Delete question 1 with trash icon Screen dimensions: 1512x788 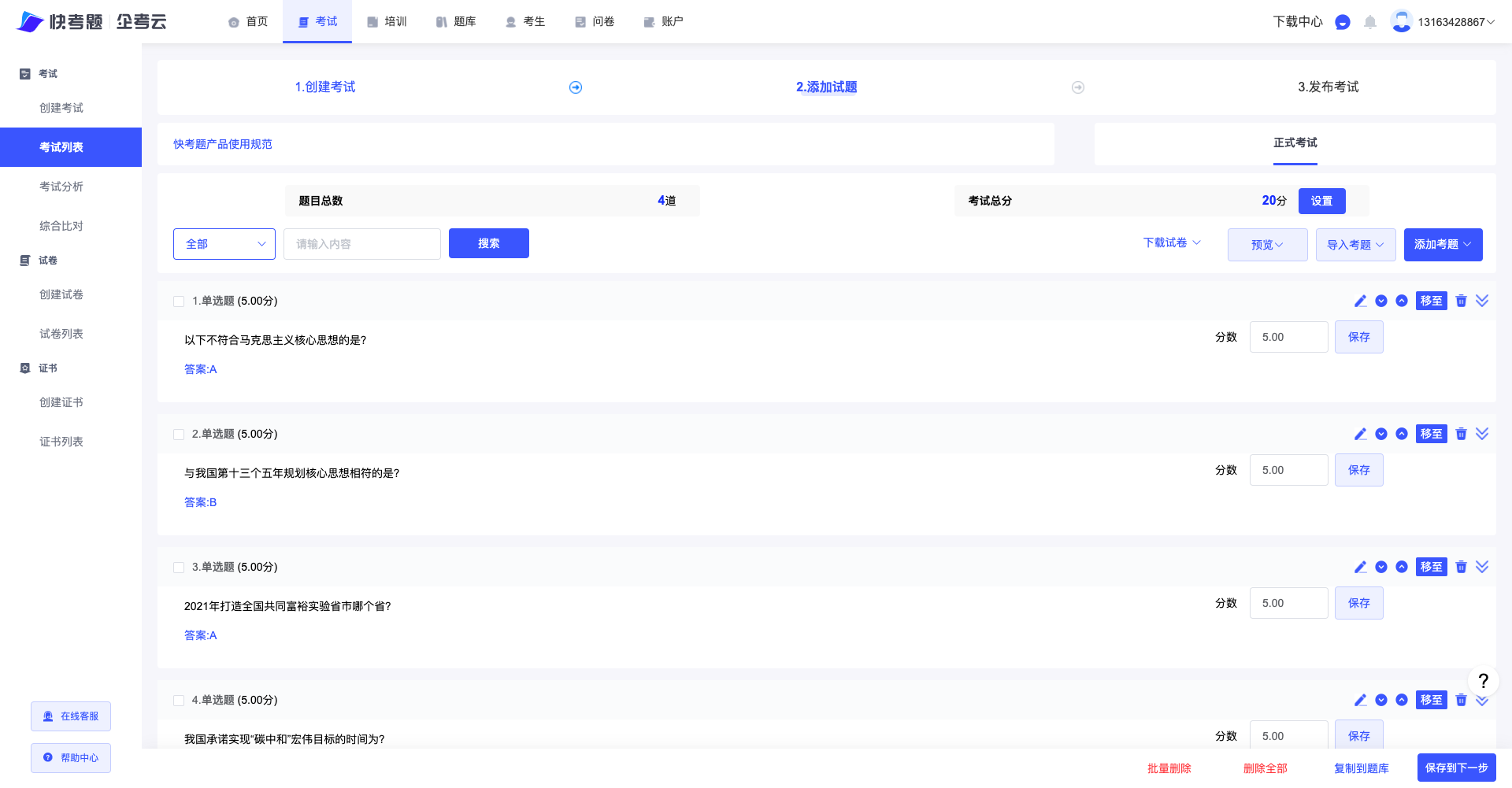[1461, 301]
